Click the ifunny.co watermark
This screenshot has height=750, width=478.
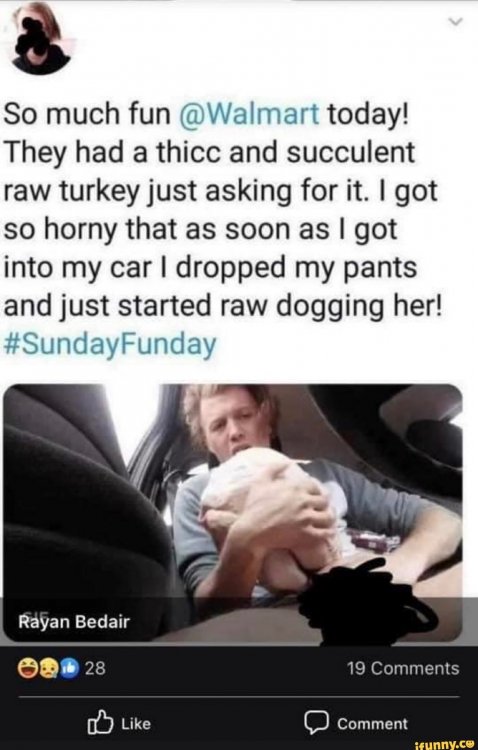[x=445, y=744]
